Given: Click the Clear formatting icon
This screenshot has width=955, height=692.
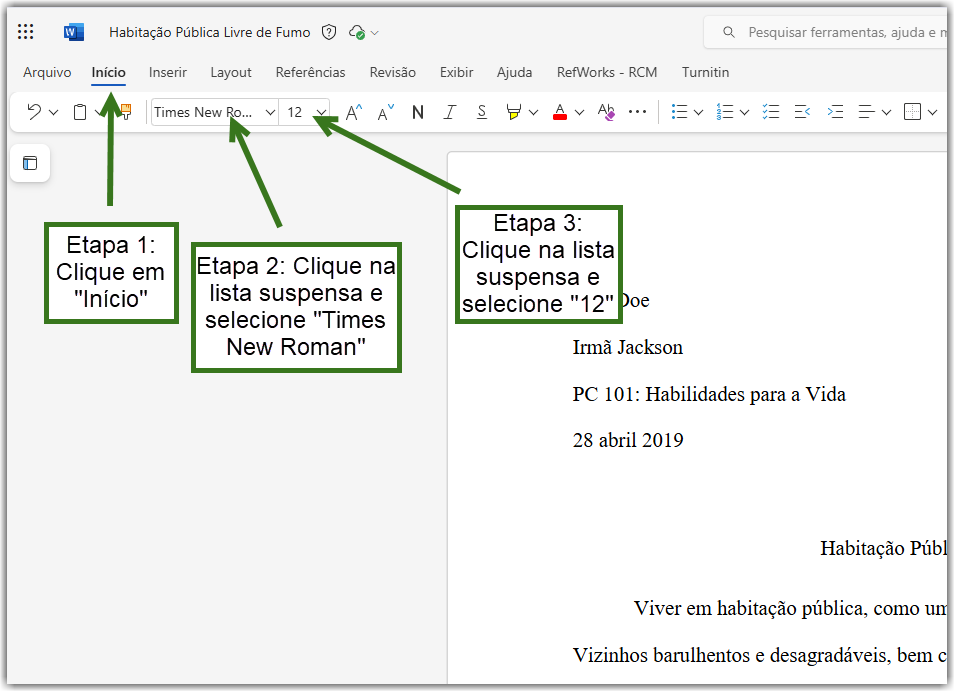Looking at the screenshot, I should 606,112.
